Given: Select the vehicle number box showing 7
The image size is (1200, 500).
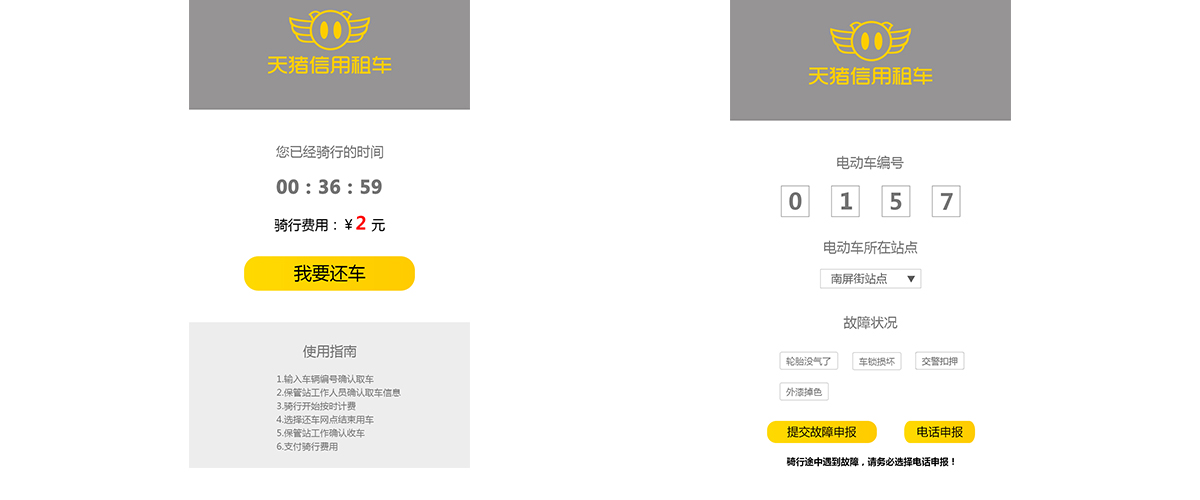Looking at the screenshot, I should click(945, 202).
